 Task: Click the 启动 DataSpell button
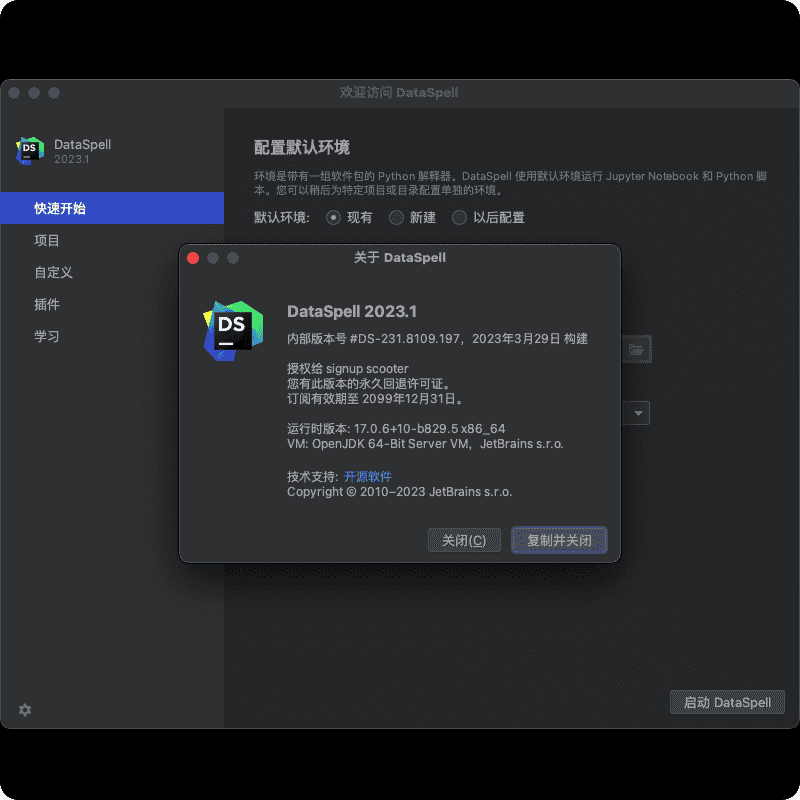727,703
